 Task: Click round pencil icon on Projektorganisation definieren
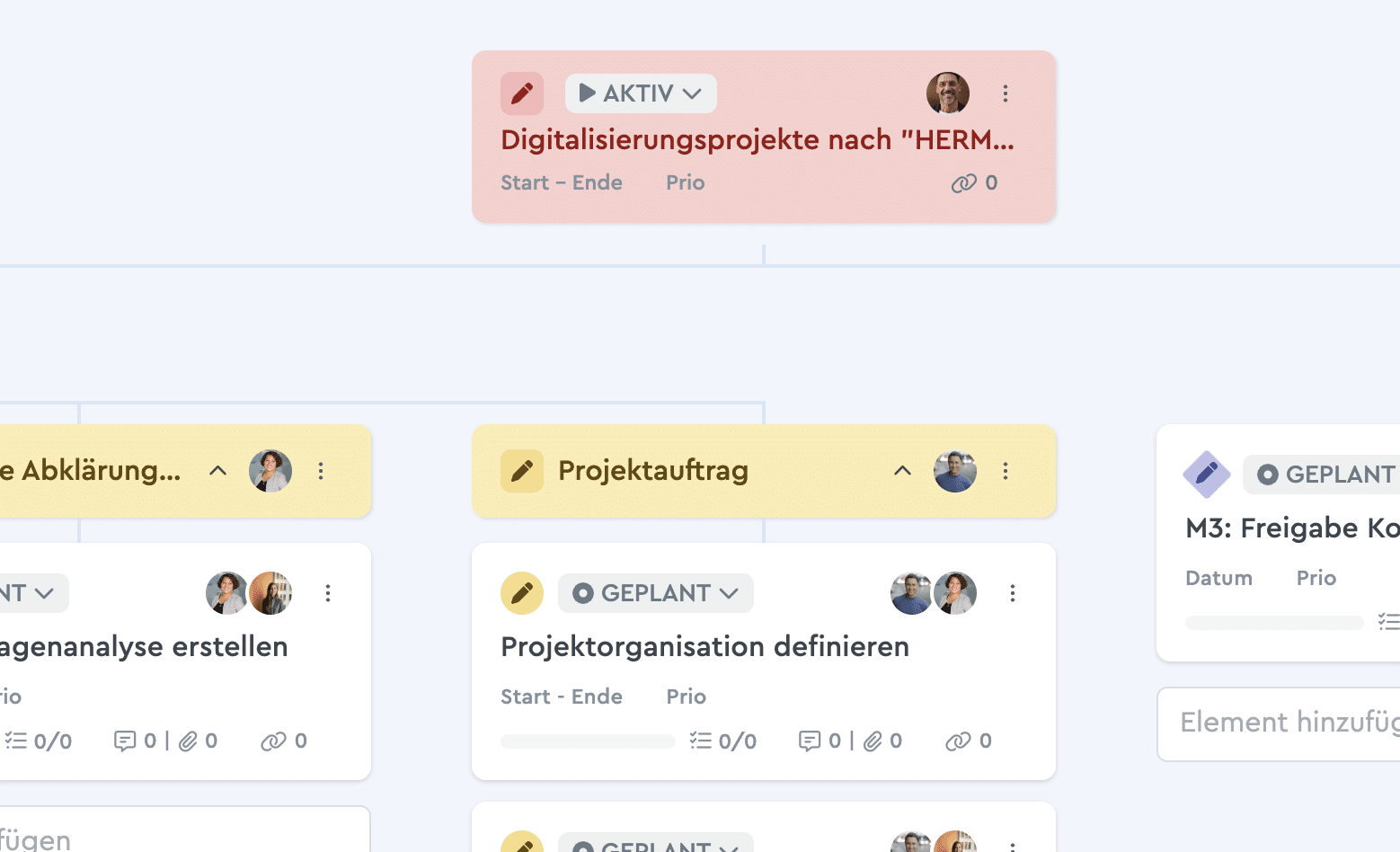coord(521,593)
